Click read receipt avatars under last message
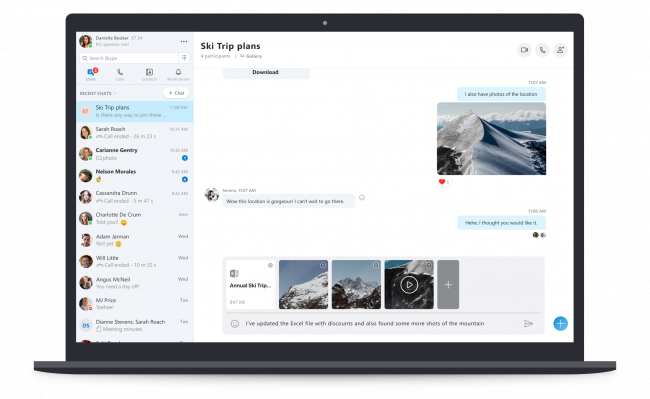This screenshot has height=399, width=650. pyautogui.click(x=539, y=235)
